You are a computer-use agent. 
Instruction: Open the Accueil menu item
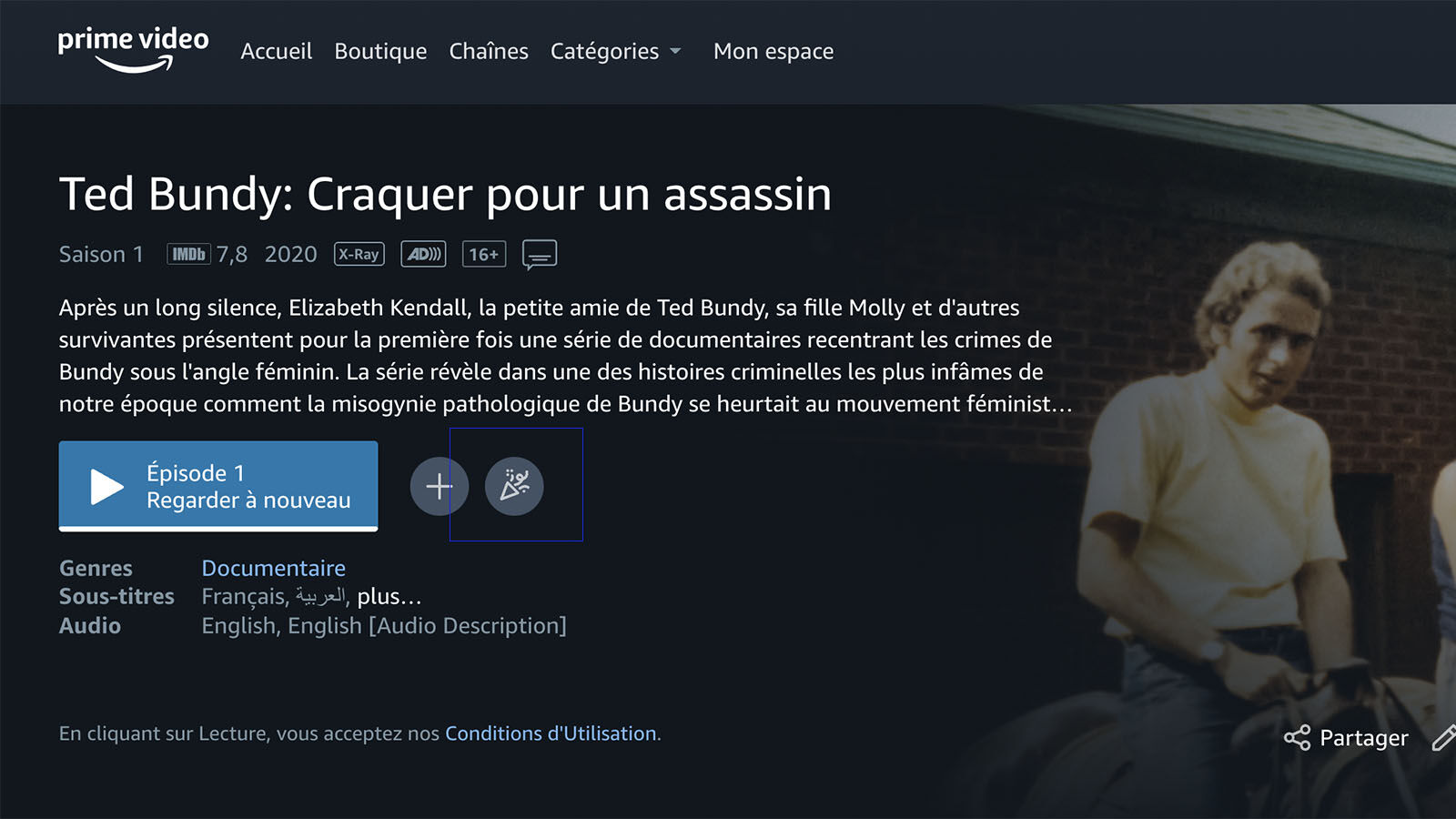tap(277, 51)
